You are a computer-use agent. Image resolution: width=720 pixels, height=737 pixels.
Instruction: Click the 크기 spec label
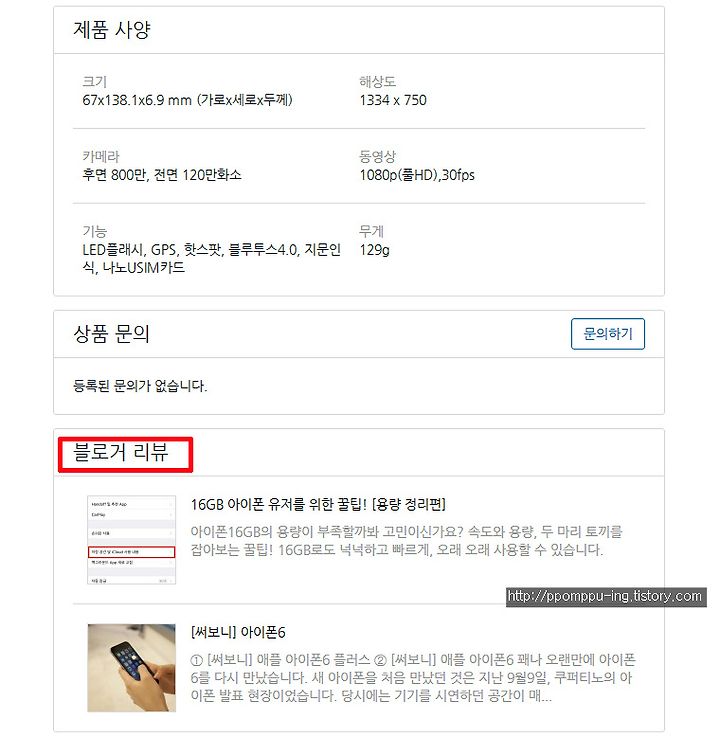95,81
